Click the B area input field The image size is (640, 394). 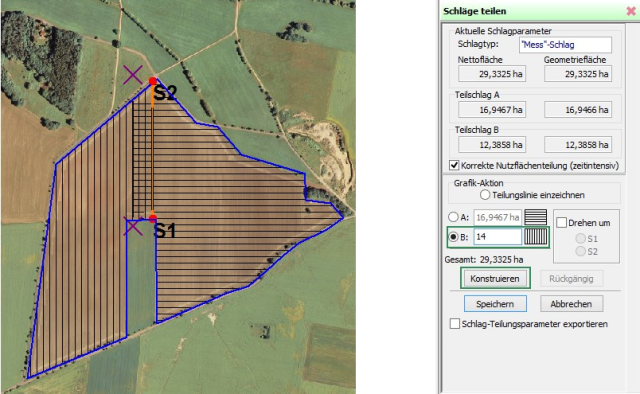click(x=498, y=237)
